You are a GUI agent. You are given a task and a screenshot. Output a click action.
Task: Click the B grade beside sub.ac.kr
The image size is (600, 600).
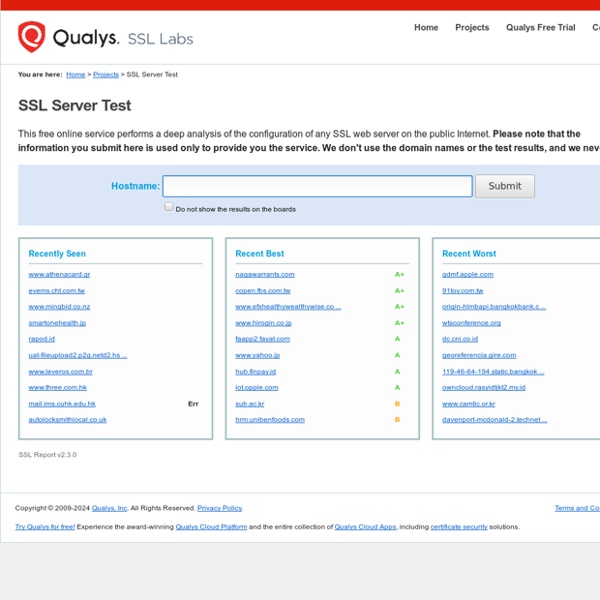point(397,404)
